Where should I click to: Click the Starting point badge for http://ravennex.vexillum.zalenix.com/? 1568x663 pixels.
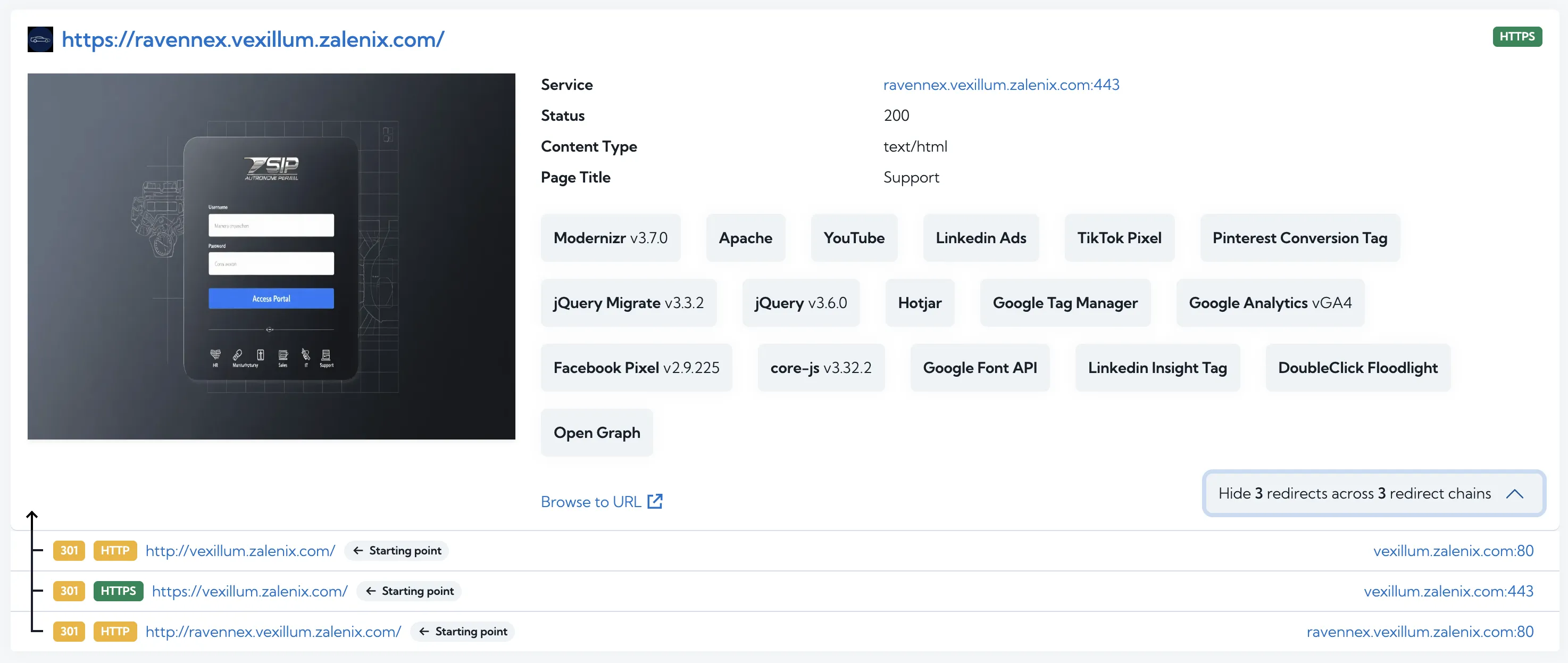coord(463,632)
